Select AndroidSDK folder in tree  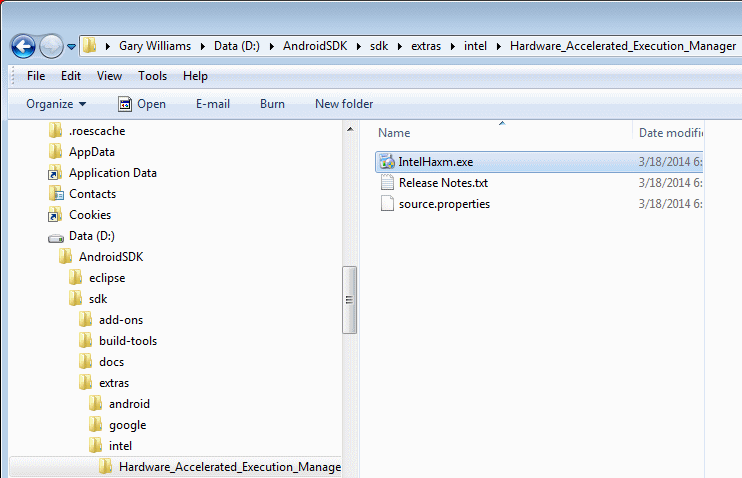pyautogui.click(x=111, y=257)
